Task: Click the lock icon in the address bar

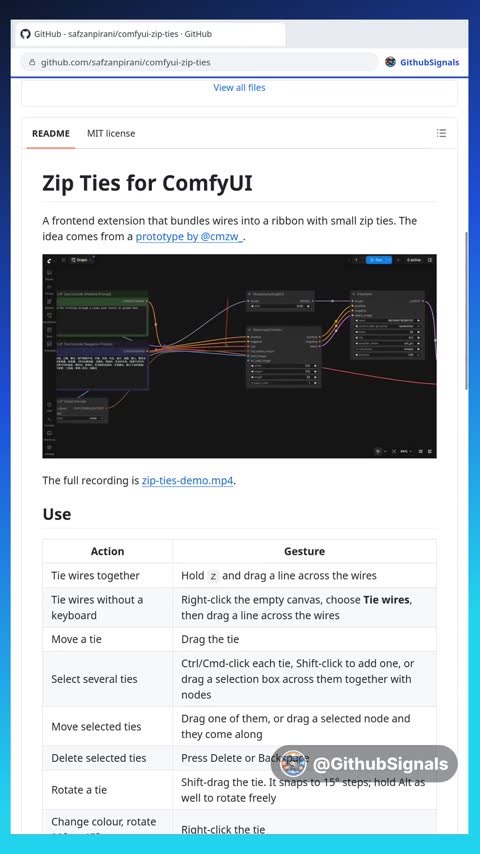Action: (32, 63)
